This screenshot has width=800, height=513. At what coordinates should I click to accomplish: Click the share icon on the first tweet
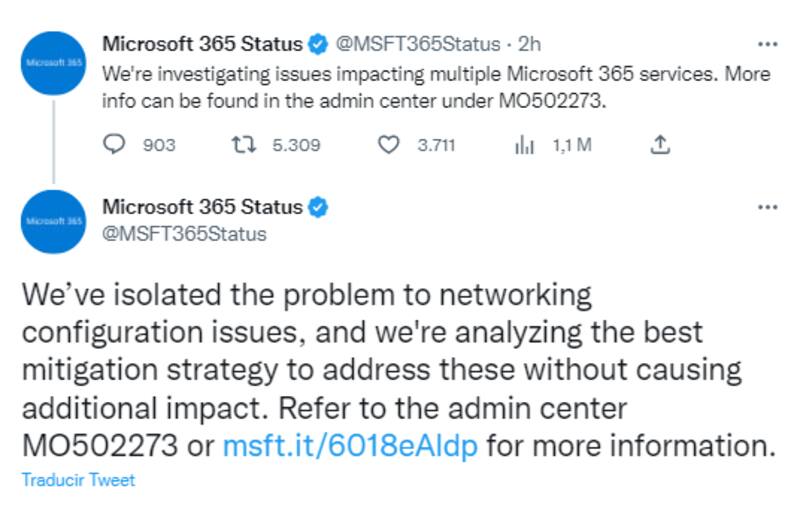point(659,145)
